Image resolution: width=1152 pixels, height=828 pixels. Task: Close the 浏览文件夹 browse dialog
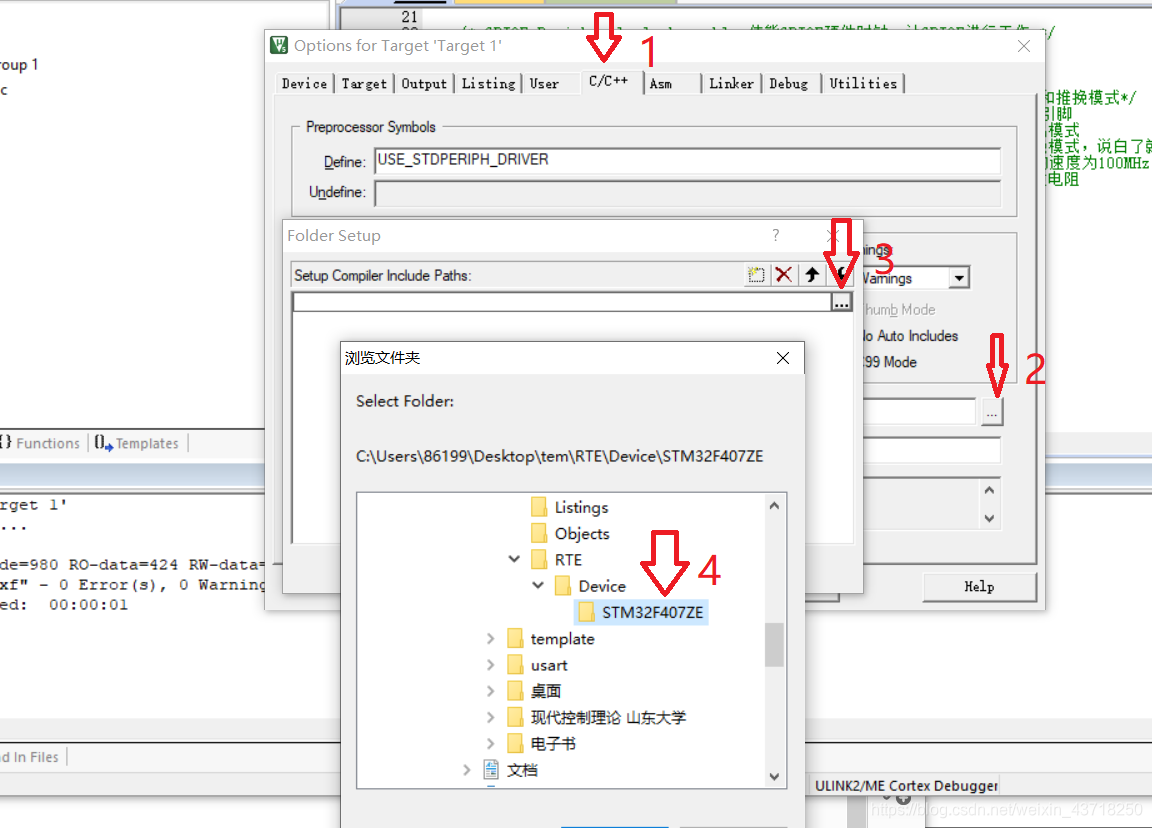(783, 358)
